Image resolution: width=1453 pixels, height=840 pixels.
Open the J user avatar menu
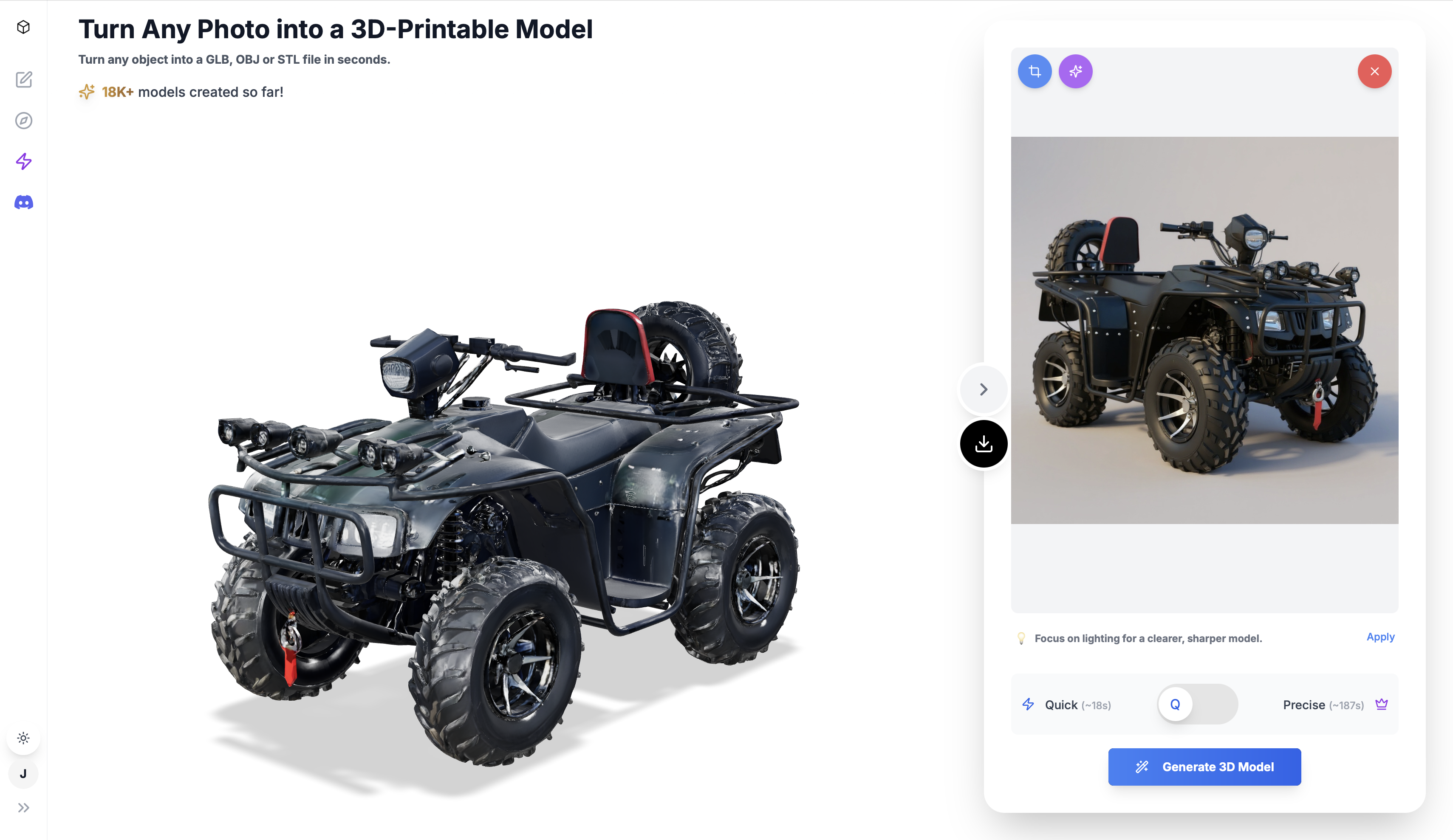[x=24, y=774]
